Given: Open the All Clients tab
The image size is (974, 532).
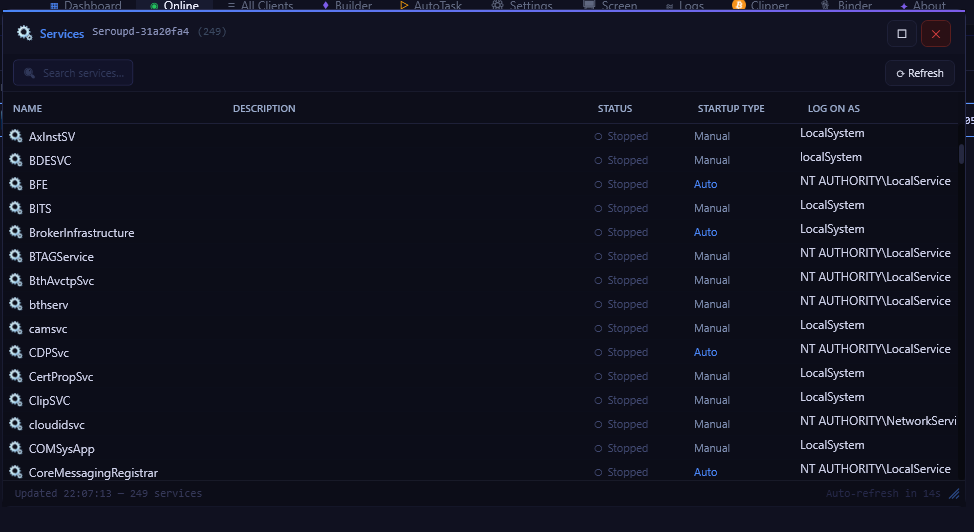Looking at the screenshot, I should tap(260, 6).
